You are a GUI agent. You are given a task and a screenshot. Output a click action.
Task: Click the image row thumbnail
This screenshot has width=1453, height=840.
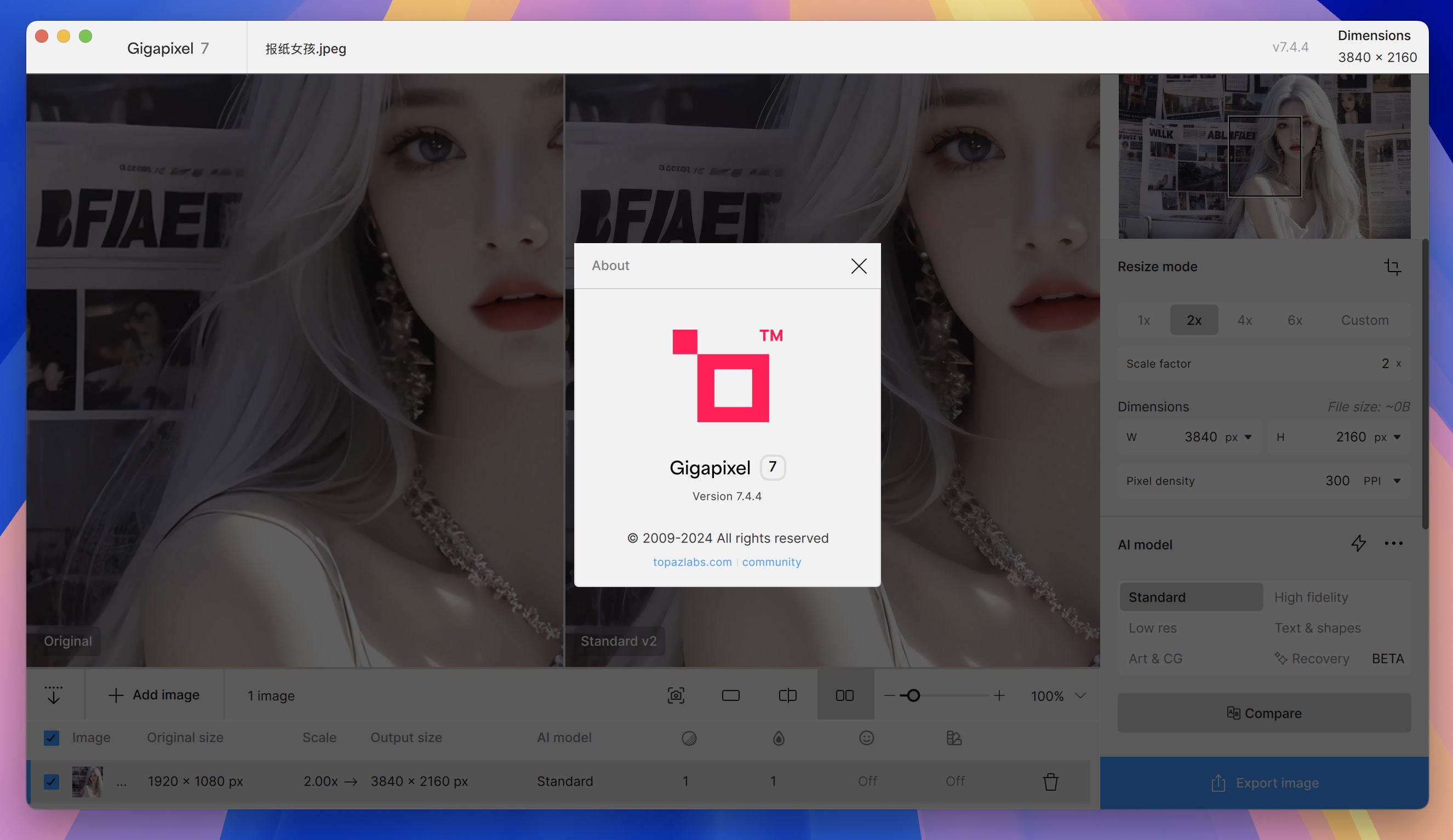point(88,782)
